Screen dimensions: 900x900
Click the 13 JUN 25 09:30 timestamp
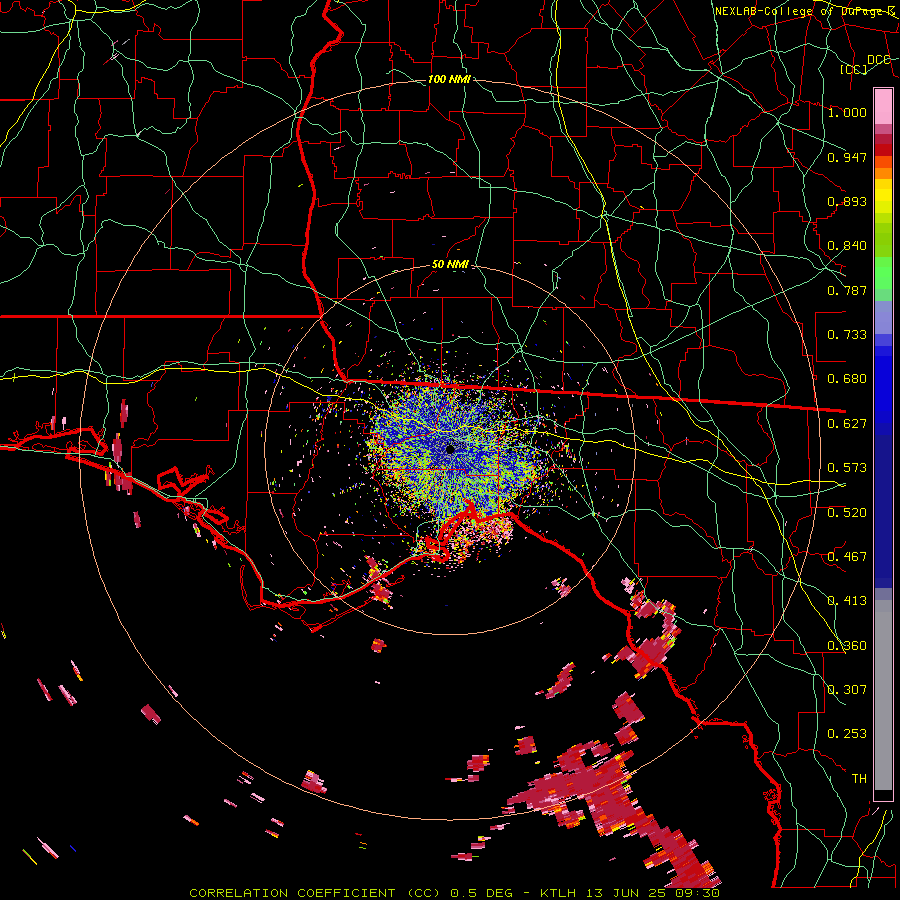click(x=654, y=893)
